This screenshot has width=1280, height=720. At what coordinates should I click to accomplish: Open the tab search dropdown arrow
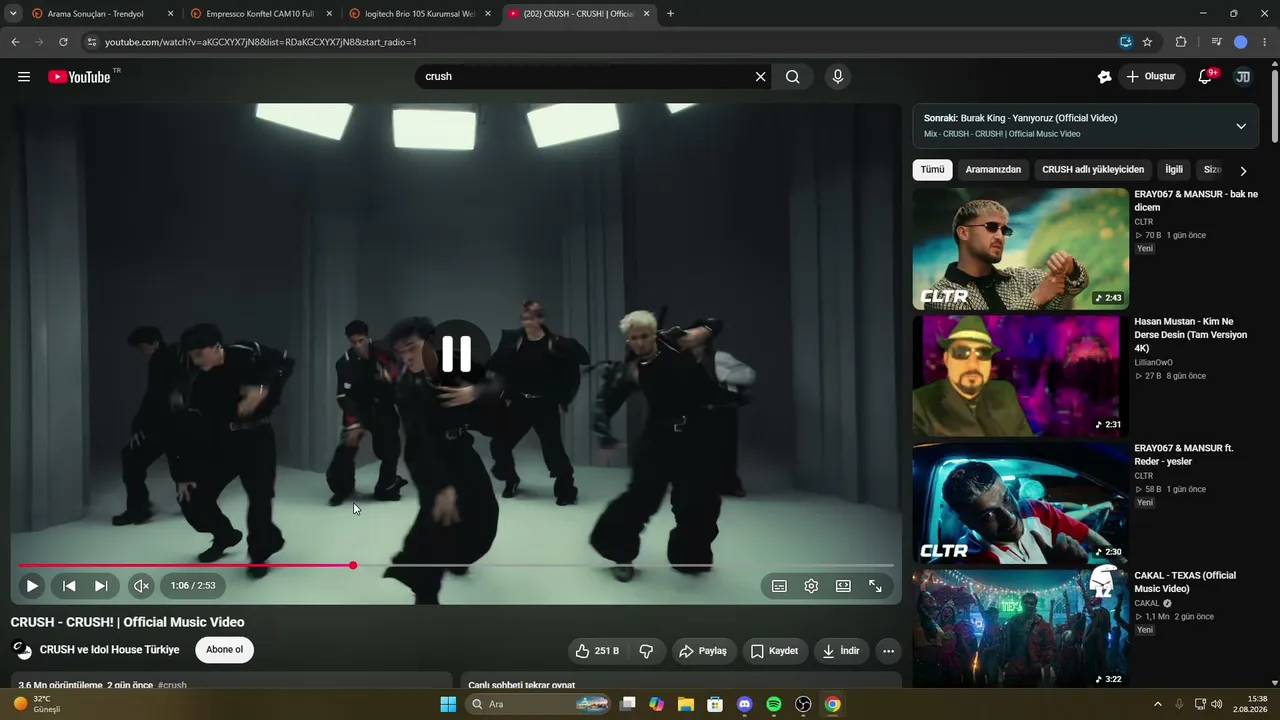pyautogui.click(x=13, y=14)
